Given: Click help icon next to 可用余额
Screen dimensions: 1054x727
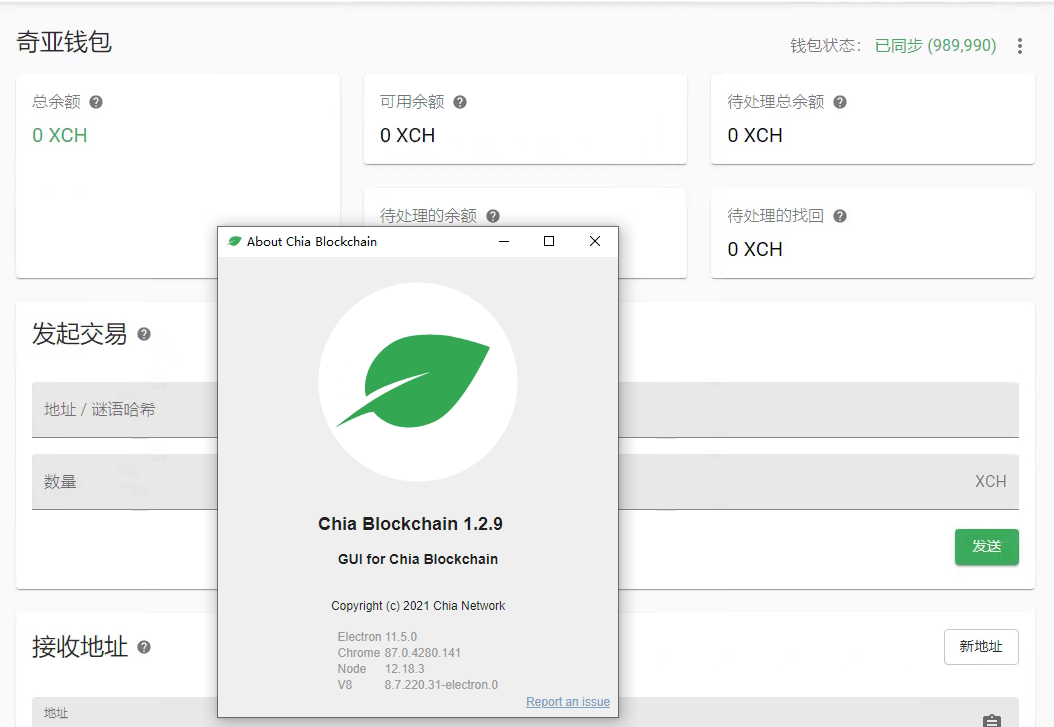Looking at the screenshot, I should tap(460, 102).
